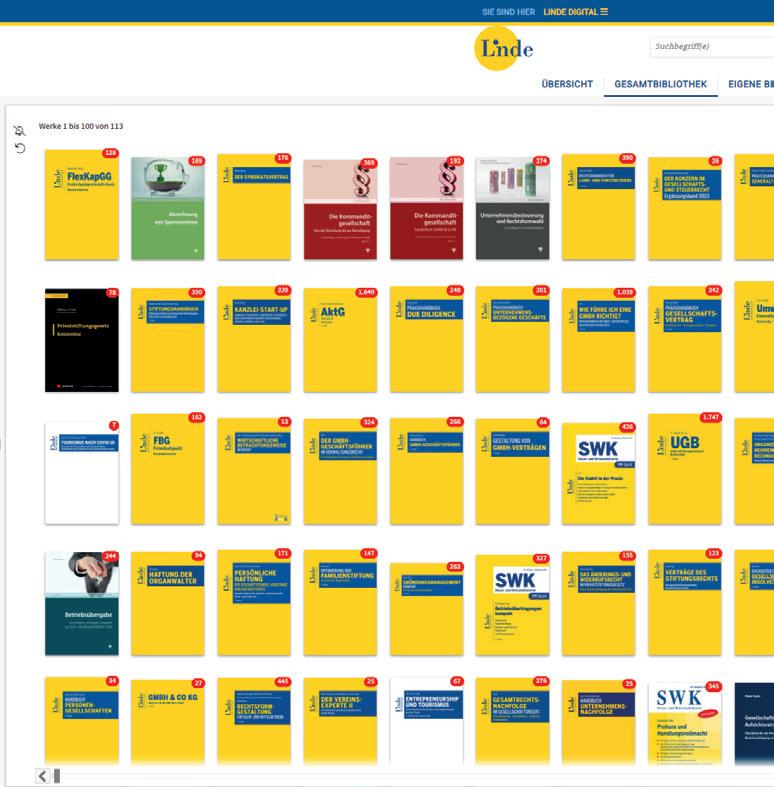Open Die Kommanditgesellschaft book with badge 369
The height and width of the screenshot is (787, 774).
point(340,210)
